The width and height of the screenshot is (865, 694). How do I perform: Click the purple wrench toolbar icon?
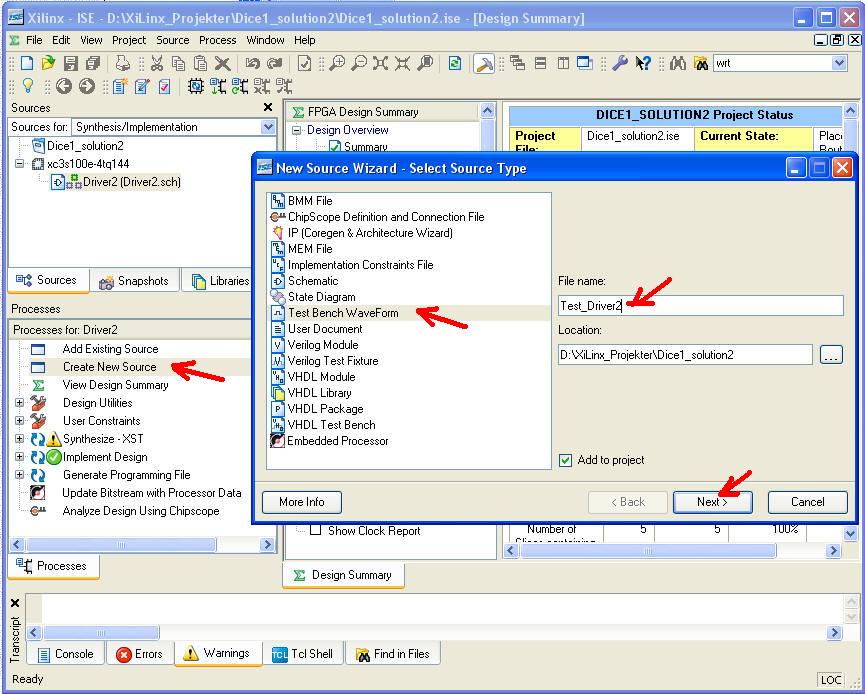(x=620, y=63)
